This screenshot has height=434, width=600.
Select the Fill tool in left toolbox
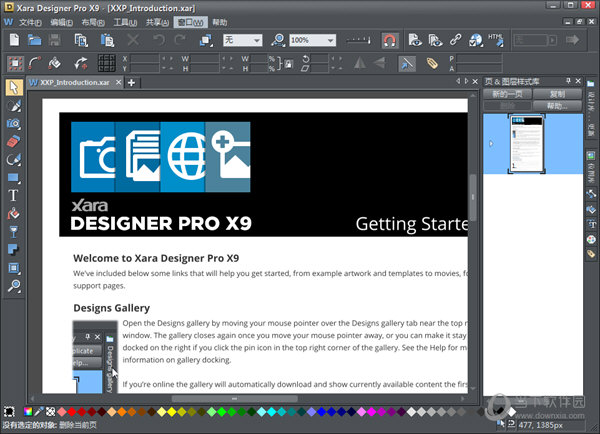pos(13,214)
